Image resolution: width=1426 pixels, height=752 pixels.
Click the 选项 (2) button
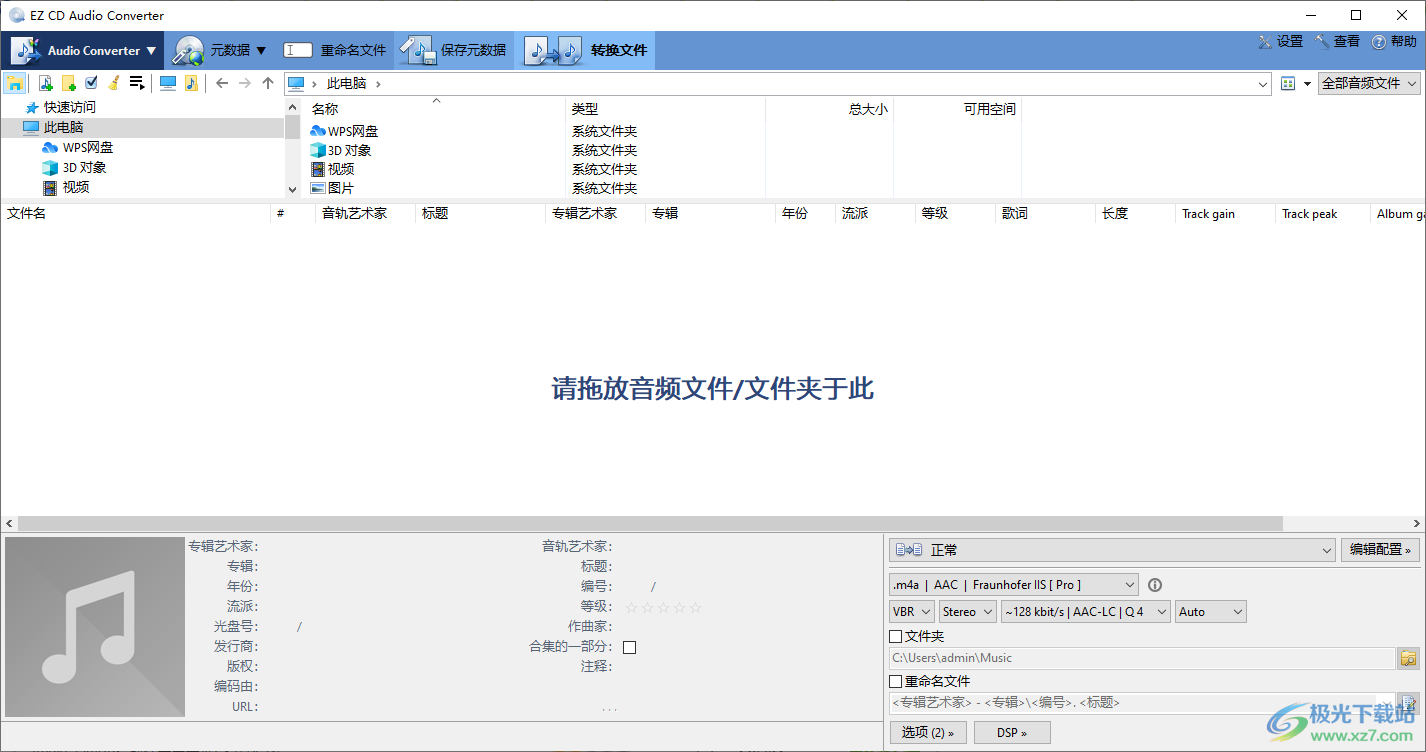tap(928, 733)
